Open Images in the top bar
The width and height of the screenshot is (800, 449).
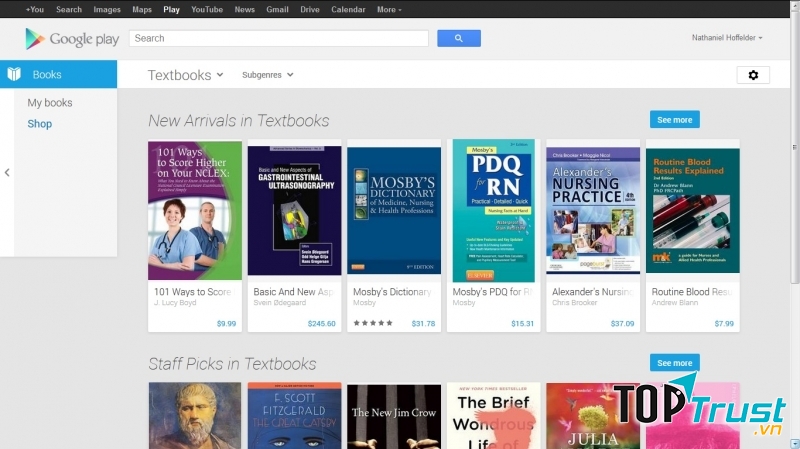coord(107,9)
